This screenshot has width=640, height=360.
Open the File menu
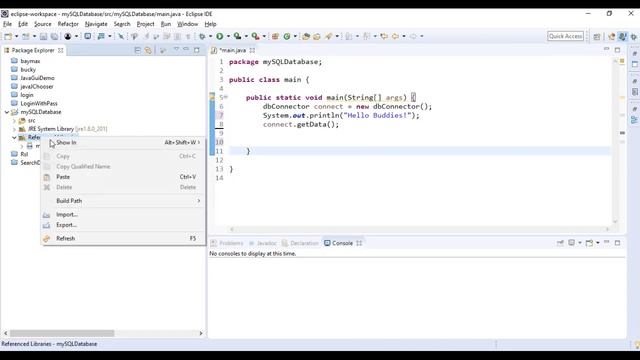click(7, 24)
